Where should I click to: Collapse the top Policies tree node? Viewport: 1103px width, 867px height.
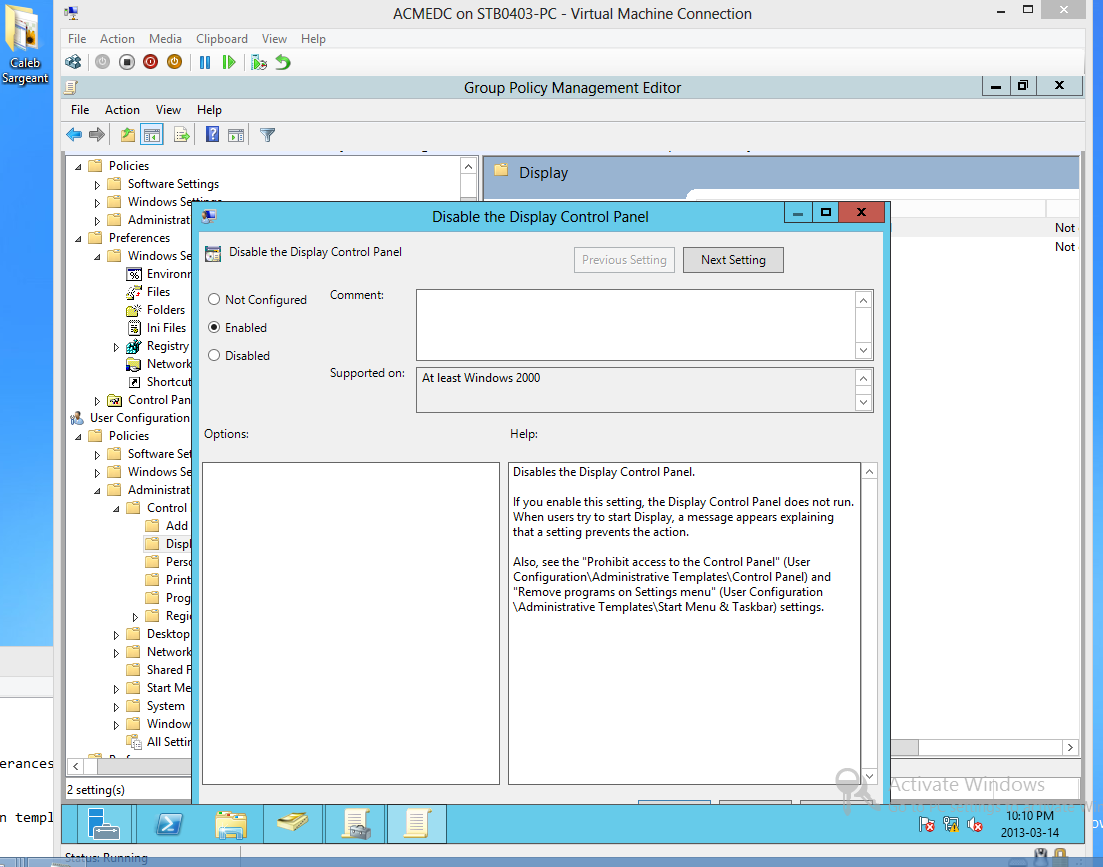point(78,167)
